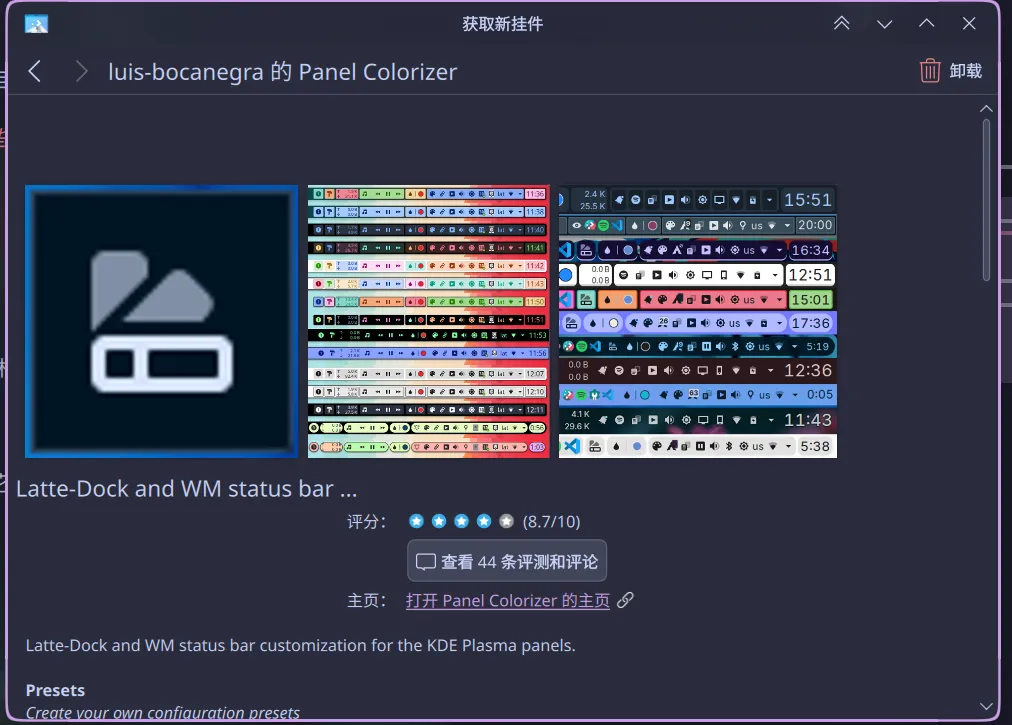Click the chain link icon beside homepage link

click(x=625, y=600)
